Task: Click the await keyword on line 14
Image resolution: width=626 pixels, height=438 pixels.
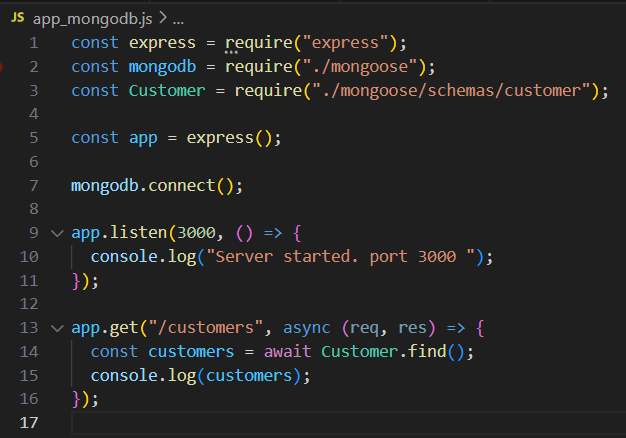Action: [288, 352]
